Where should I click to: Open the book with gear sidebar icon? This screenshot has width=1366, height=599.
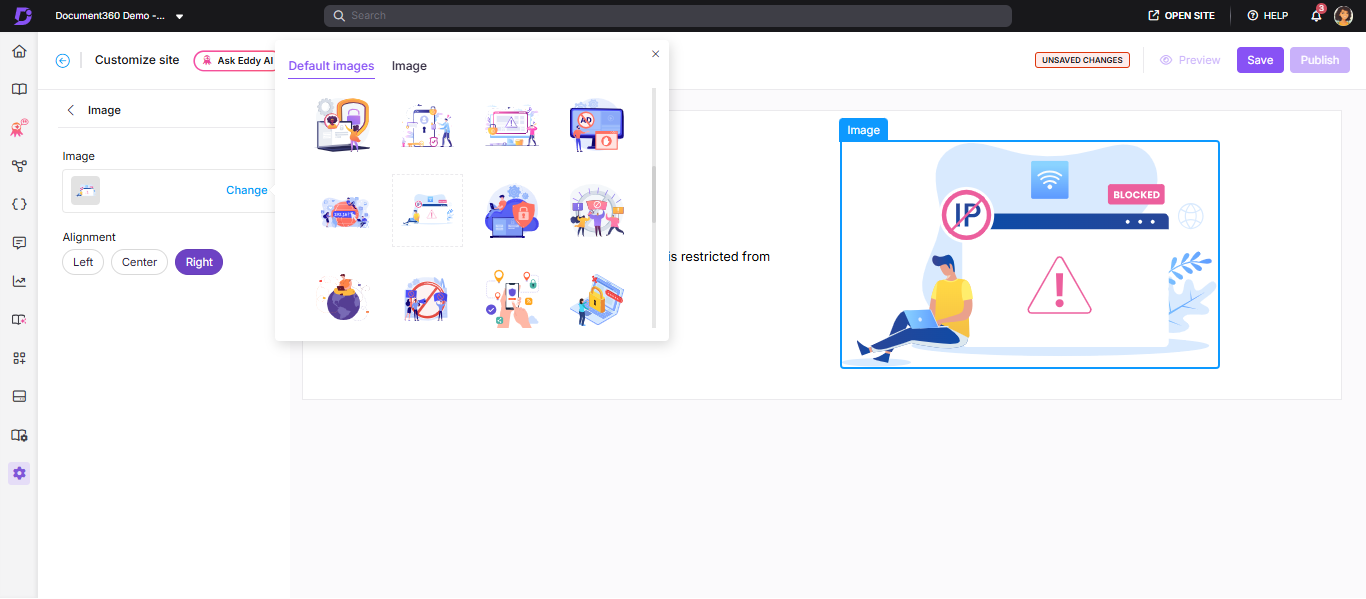(x=19, y=435)
